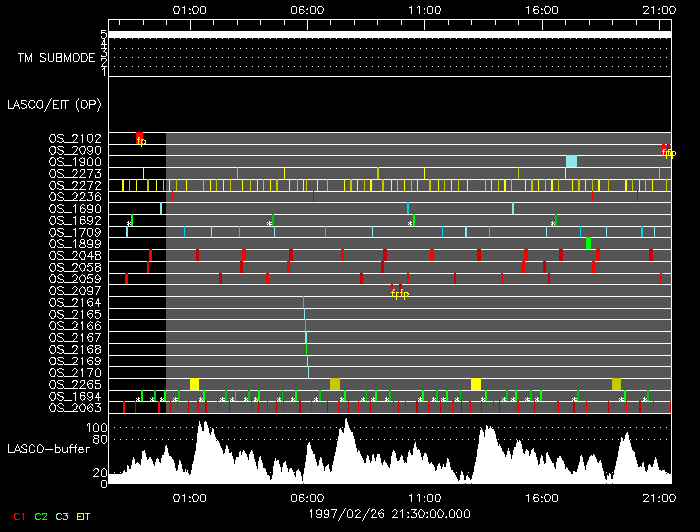
Task: Select the first yellow block in the OS_2265 row
Action: point(195,384)
